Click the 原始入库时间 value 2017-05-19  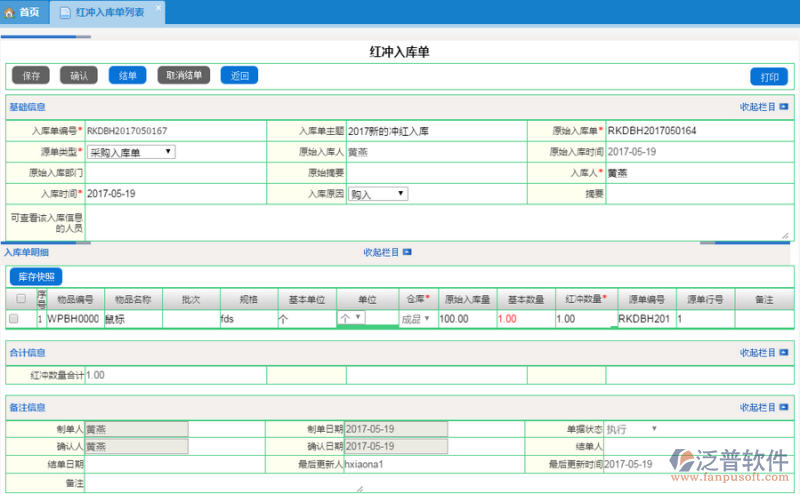[x=632, y=152]
